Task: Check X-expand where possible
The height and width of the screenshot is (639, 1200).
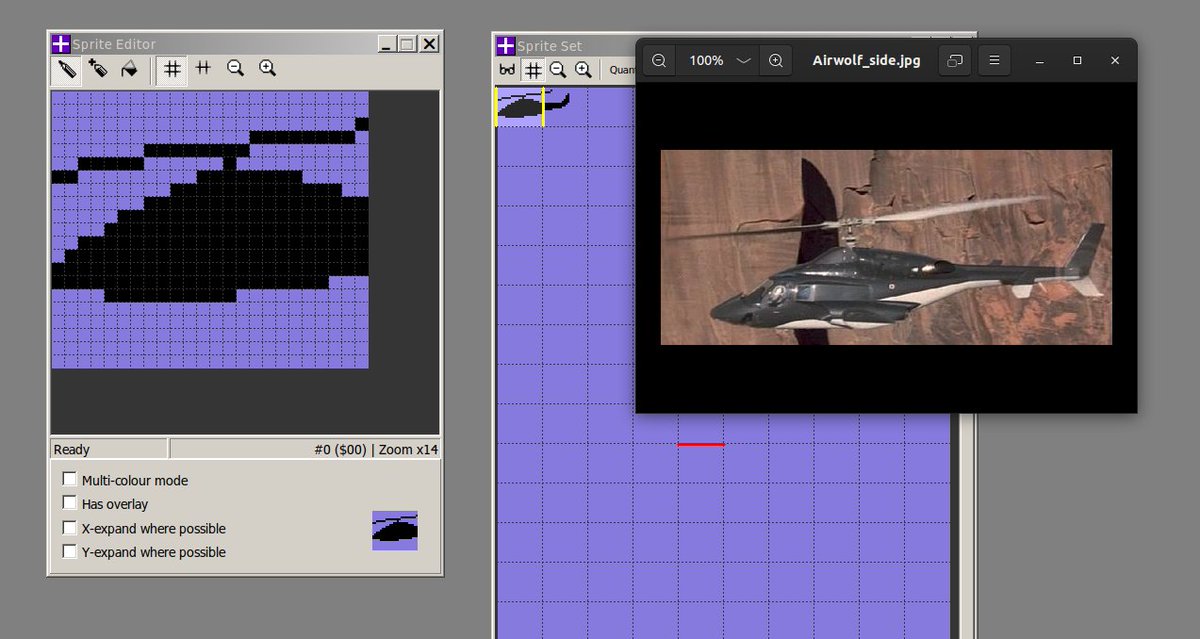Action: coord(69,528)
